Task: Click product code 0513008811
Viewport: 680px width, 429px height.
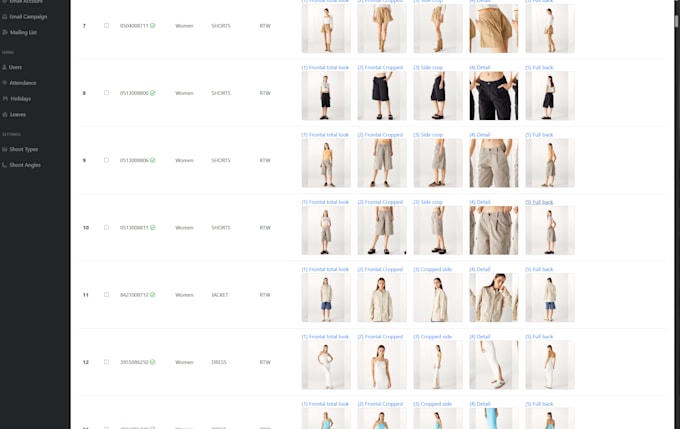Action: [134, 227]
